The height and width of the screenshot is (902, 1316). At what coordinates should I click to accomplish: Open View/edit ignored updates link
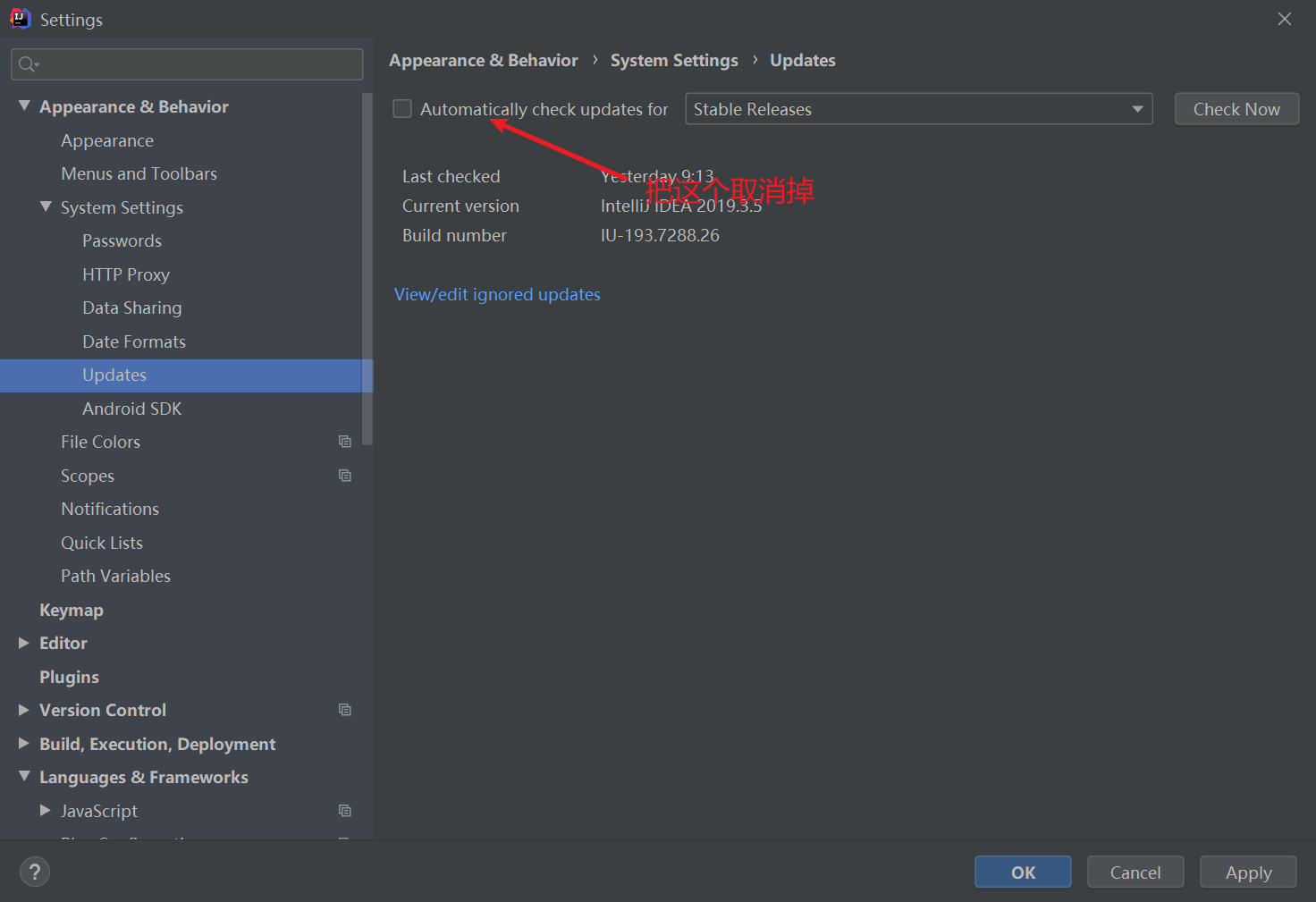pos(497,294)
